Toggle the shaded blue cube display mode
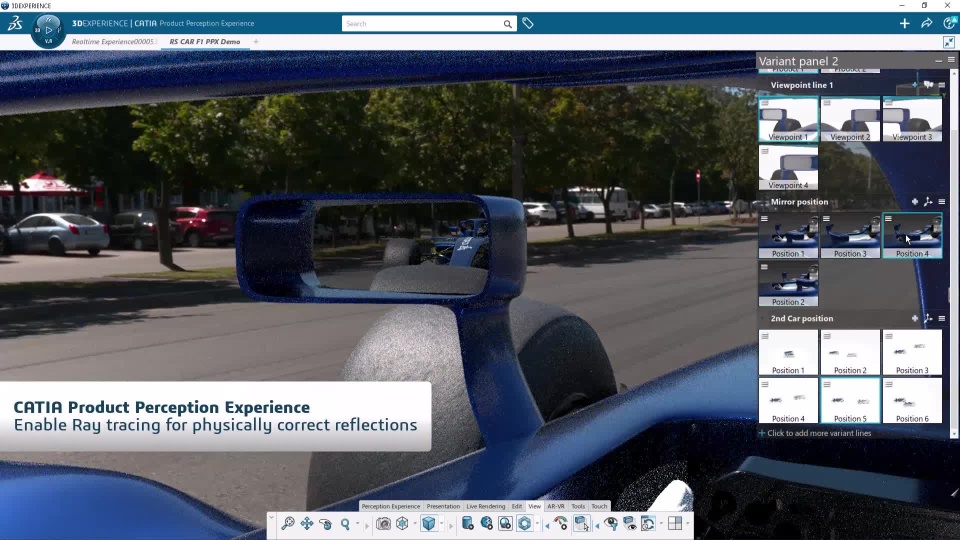The height and width of the screenshot is (540, 960). coord(429,523)
